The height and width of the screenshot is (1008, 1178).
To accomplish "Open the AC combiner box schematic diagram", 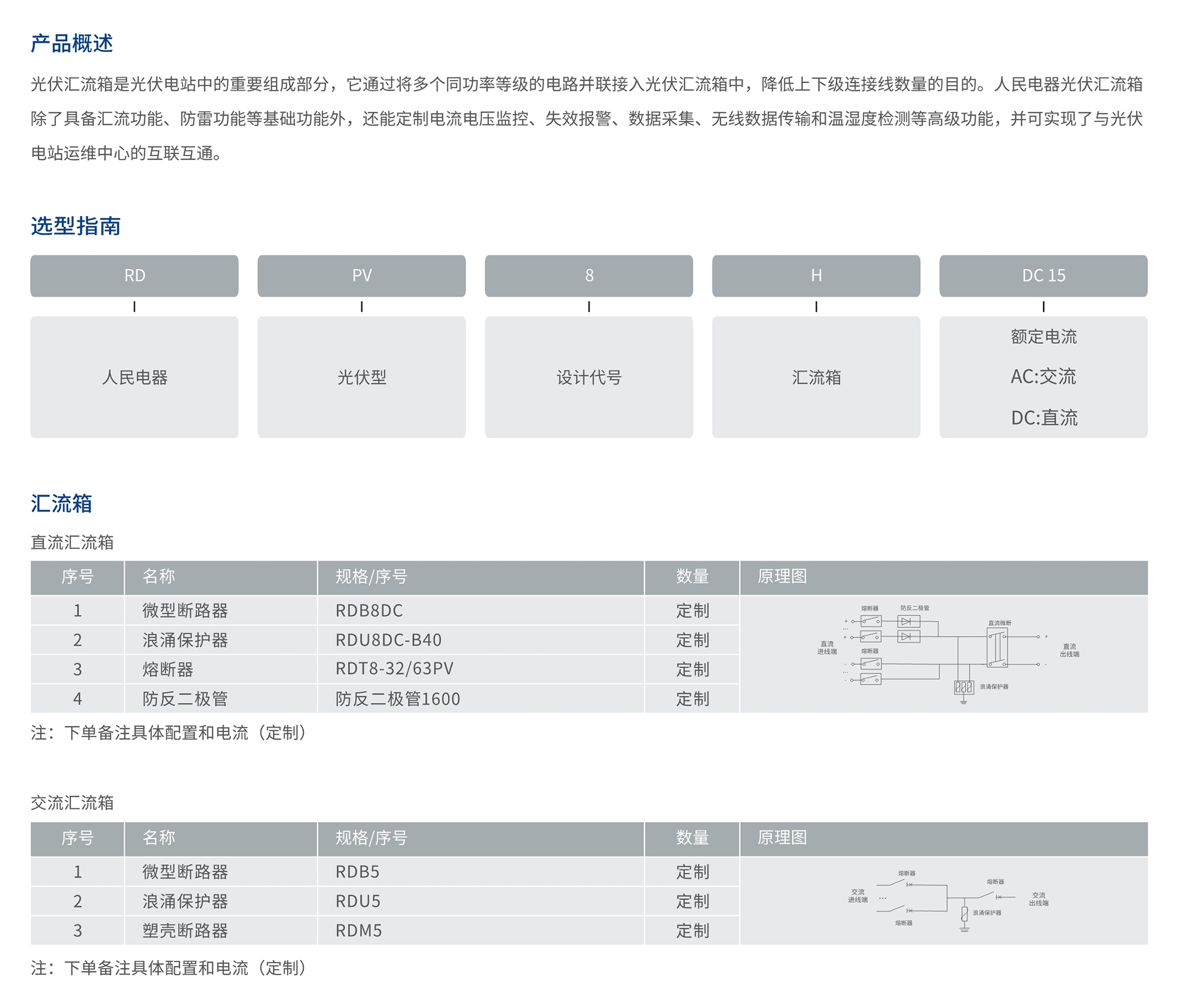I will pos(948,901).
